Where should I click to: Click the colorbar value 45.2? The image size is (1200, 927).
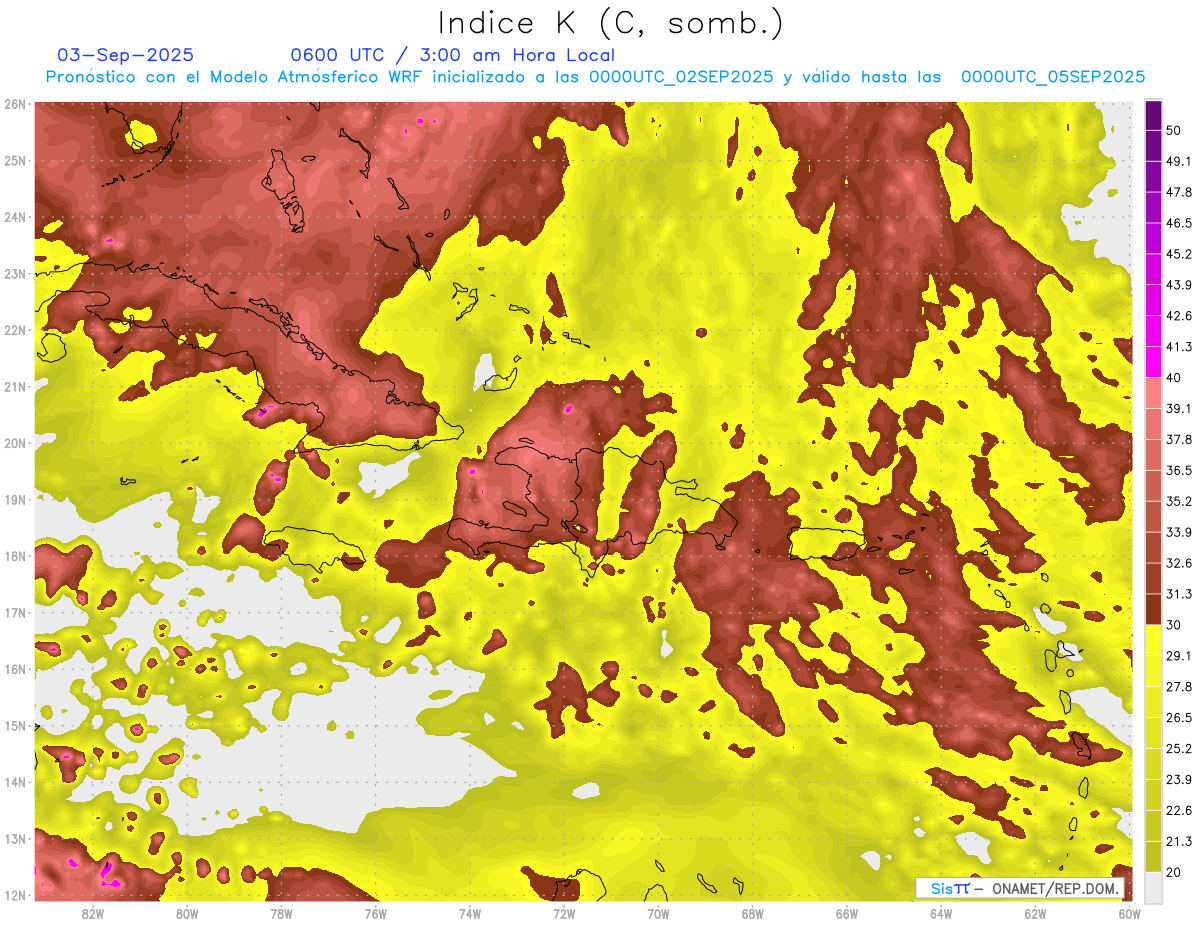1179,254
